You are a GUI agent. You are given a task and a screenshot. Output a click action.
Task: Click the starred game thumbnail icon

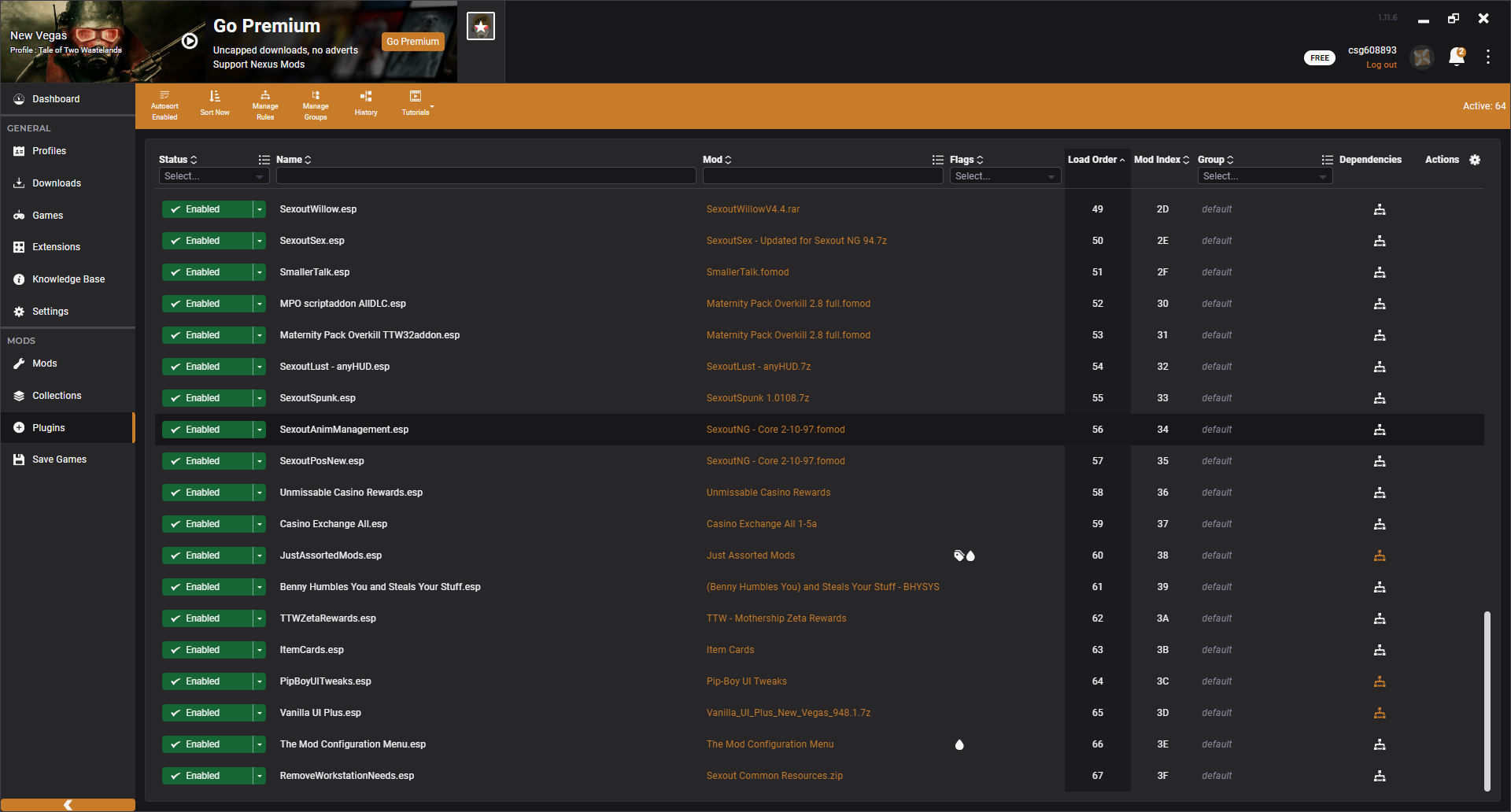pyautogui.click(x=481, y=27)
